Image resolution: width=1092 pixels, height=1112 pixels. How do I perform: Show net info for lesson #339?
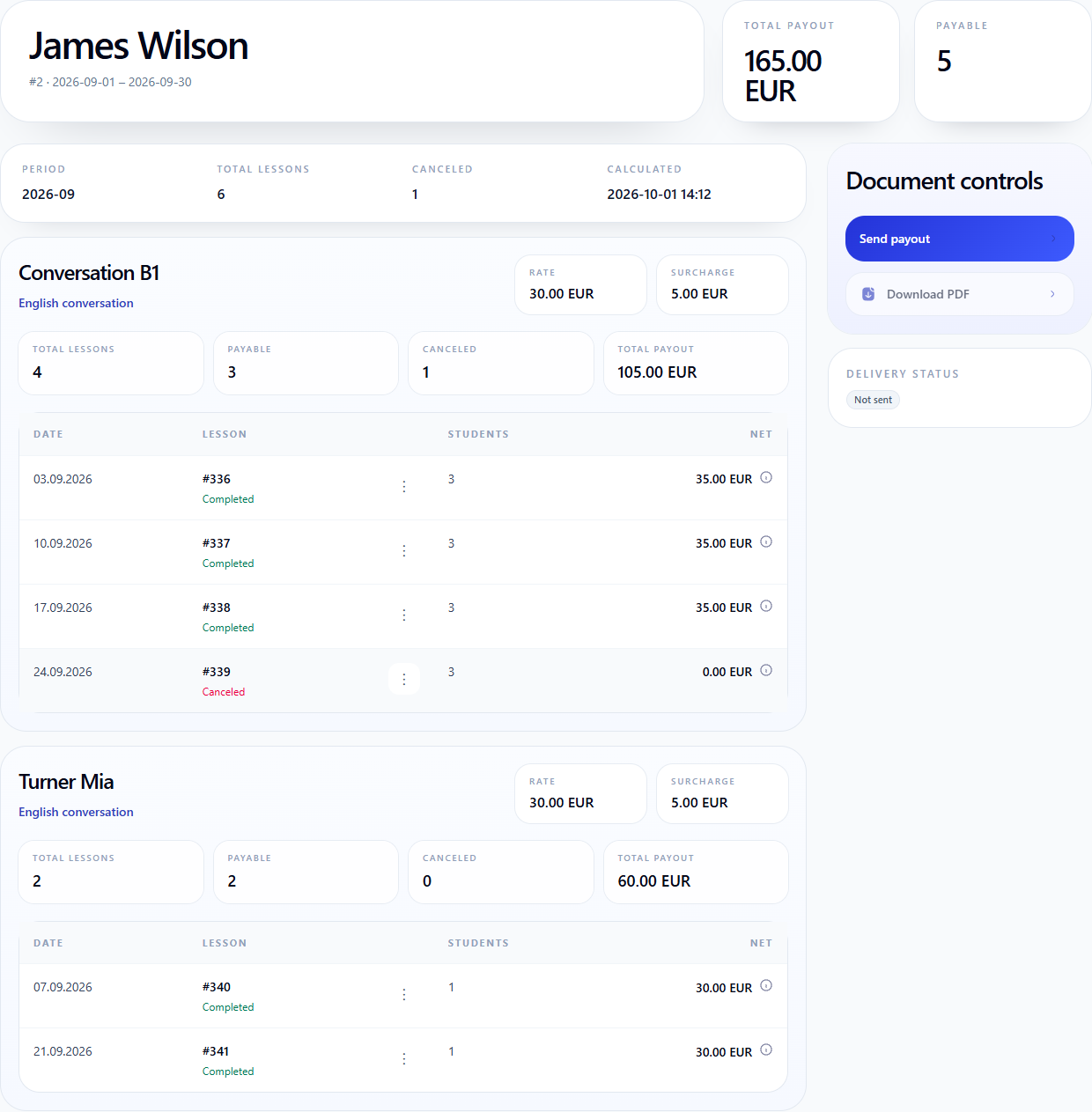coord(766,671)
